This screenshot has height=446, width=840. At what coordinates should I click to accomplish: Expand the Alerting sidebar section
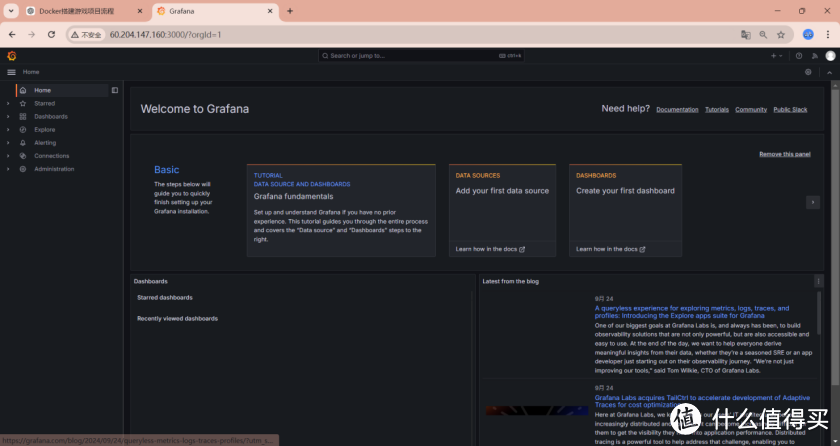(8, 143)
